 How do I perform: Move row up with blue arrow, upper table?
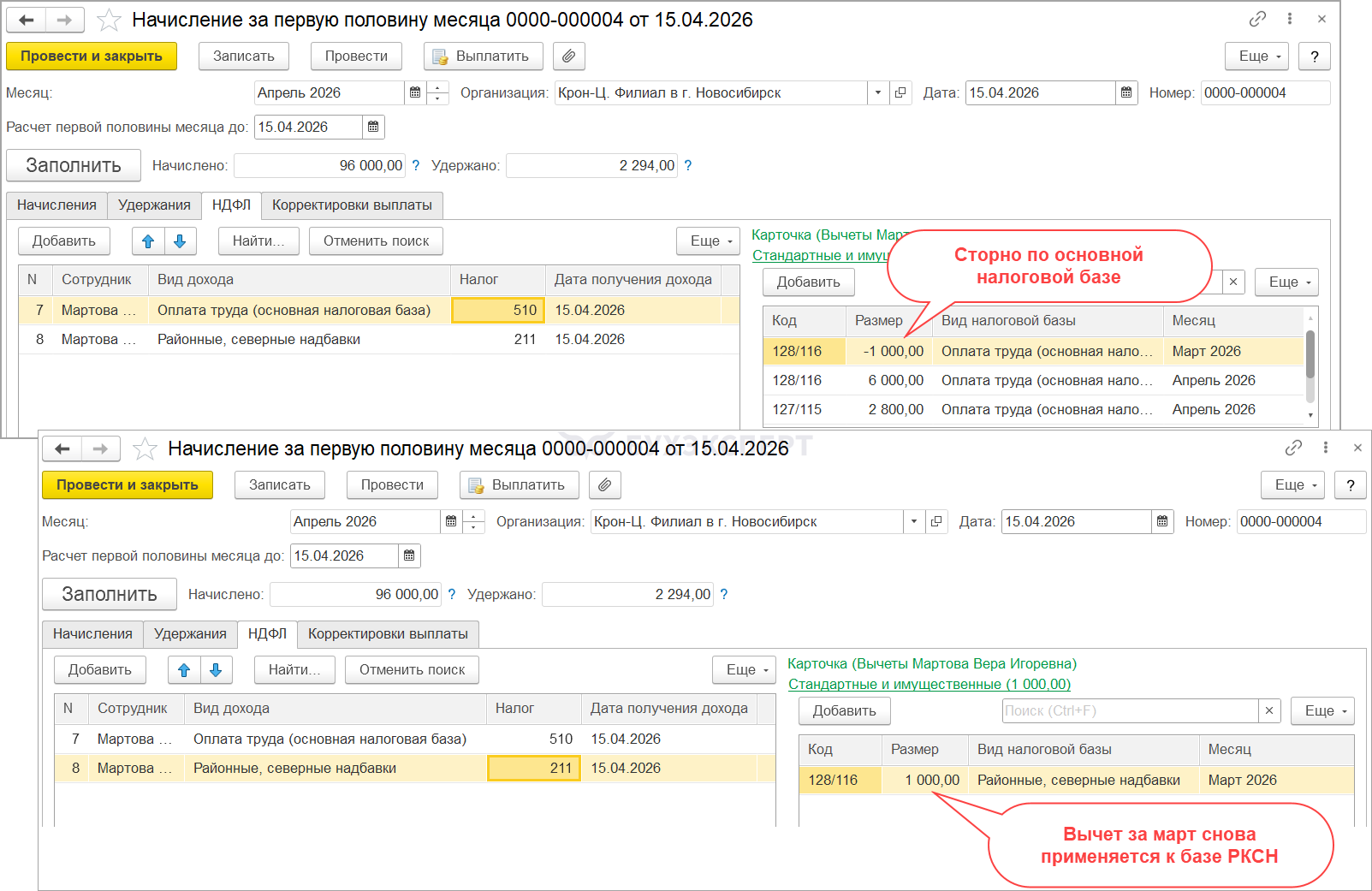coord(148,241)
